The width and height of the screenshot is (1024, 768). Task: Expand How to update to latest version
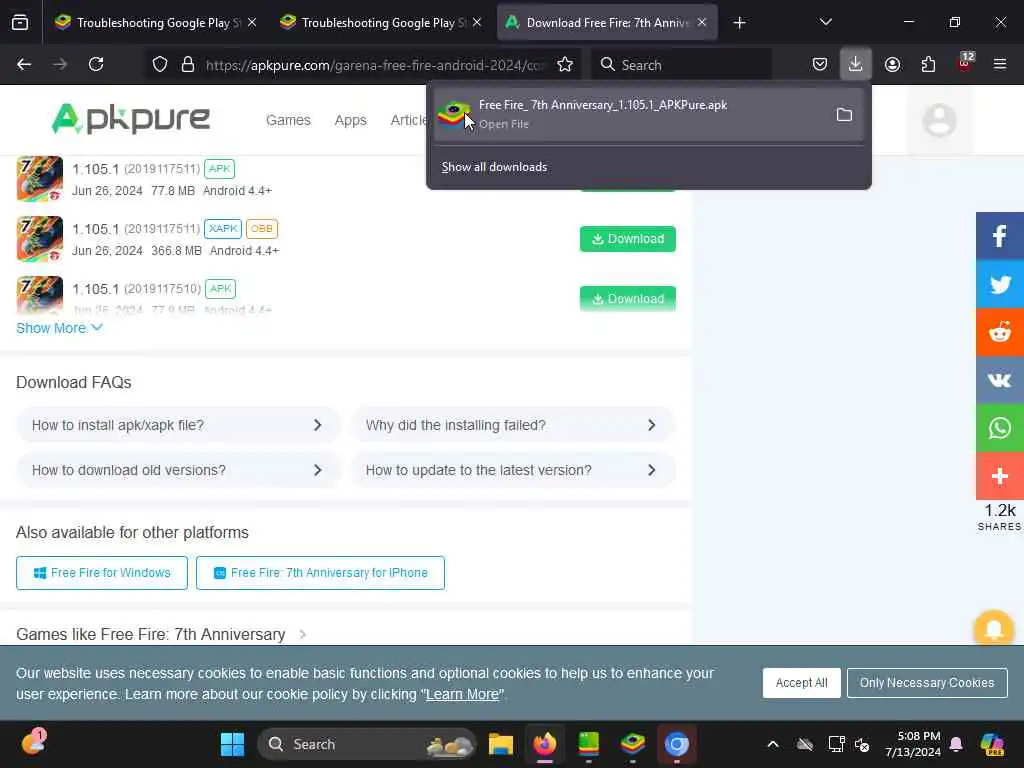point(512,470)
